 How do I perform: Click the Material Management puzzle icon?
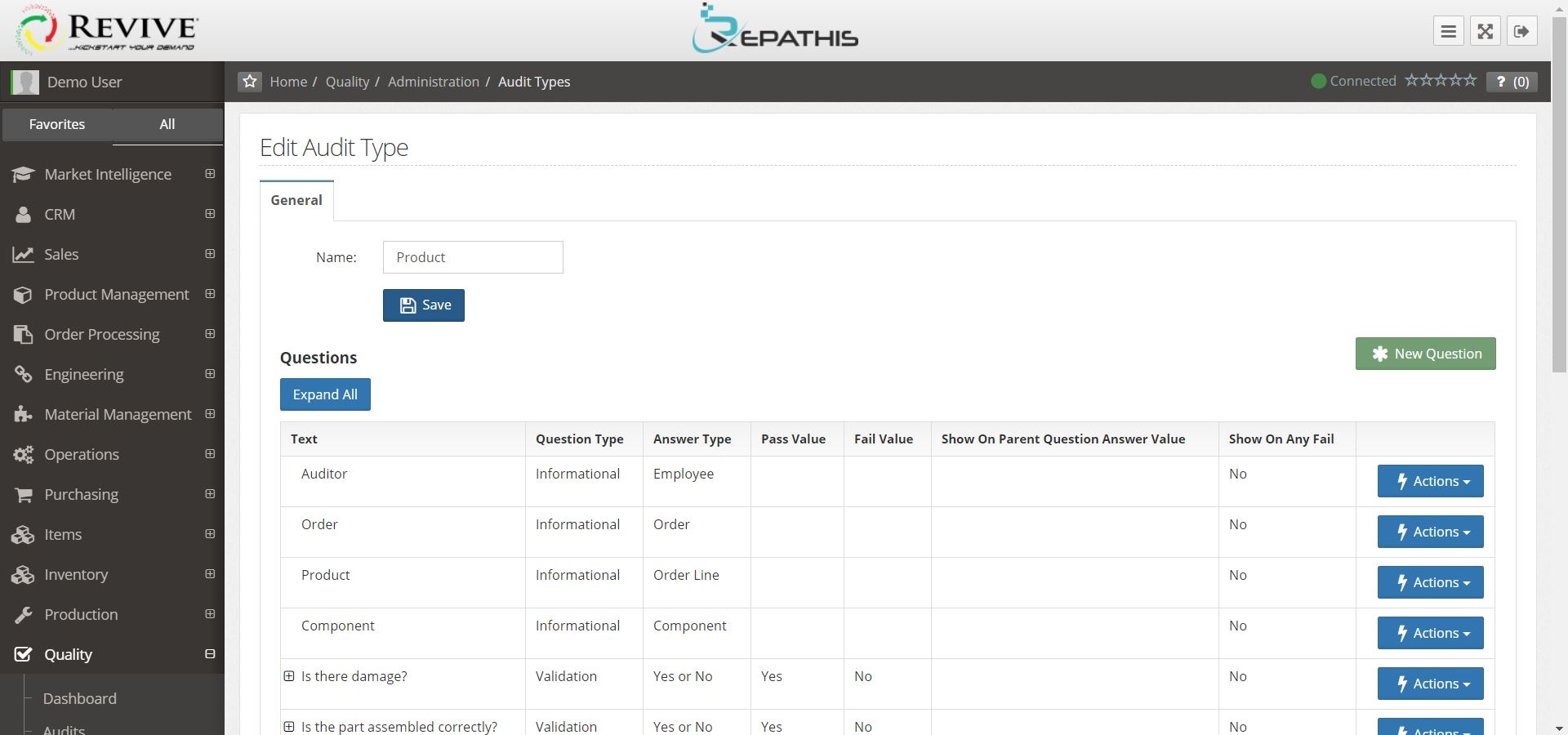(x=23, y=414)
